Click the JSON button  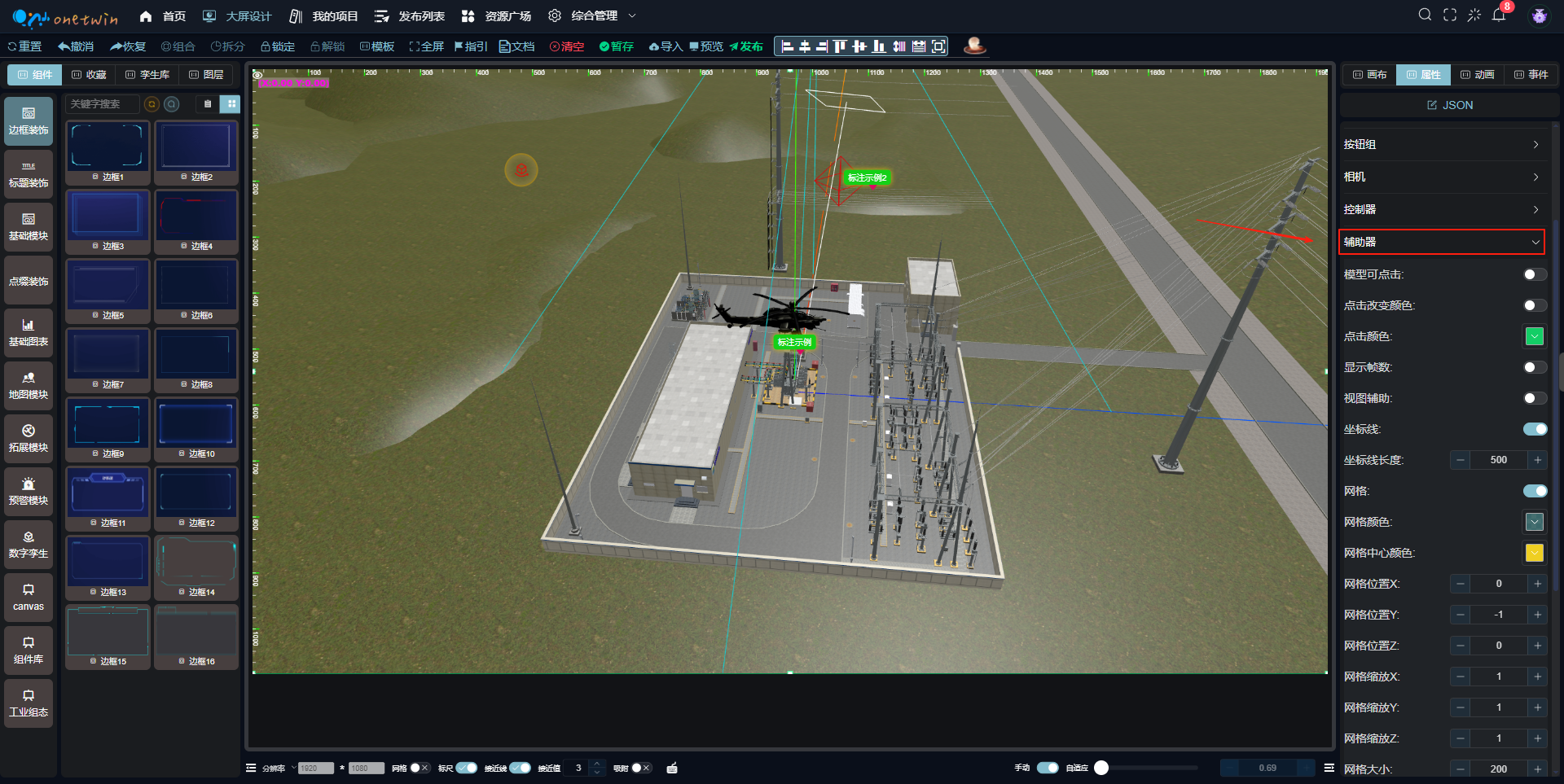1450,105
